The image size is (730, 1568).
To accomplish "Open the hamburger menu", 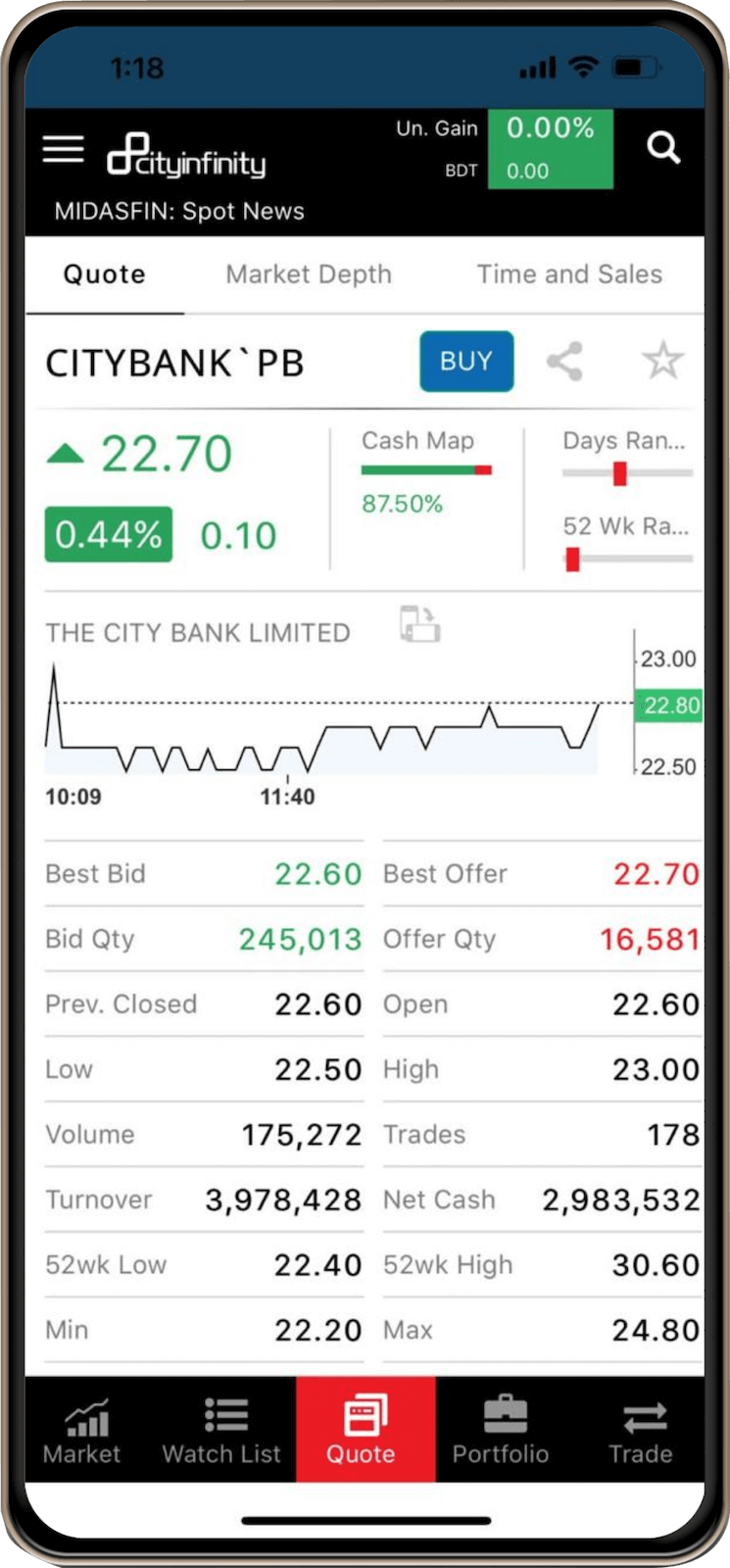I will [x=64, y=149].
